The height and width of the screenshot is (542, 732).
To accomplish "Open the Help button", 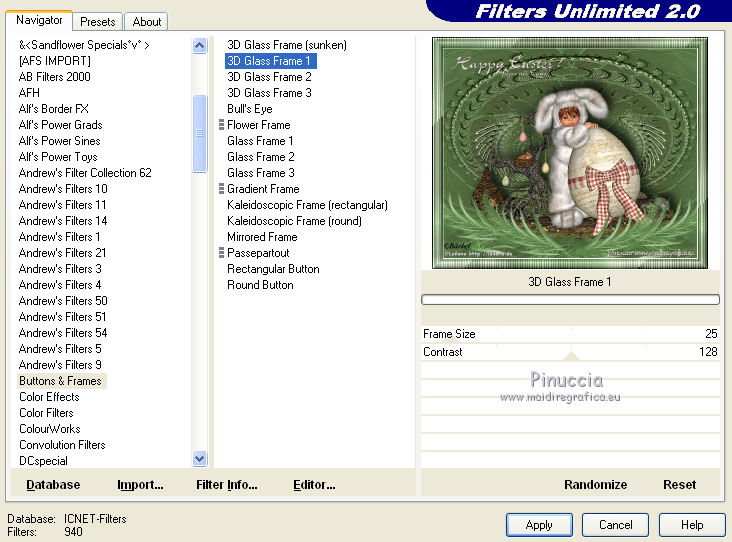I will (x=692, y=525).
